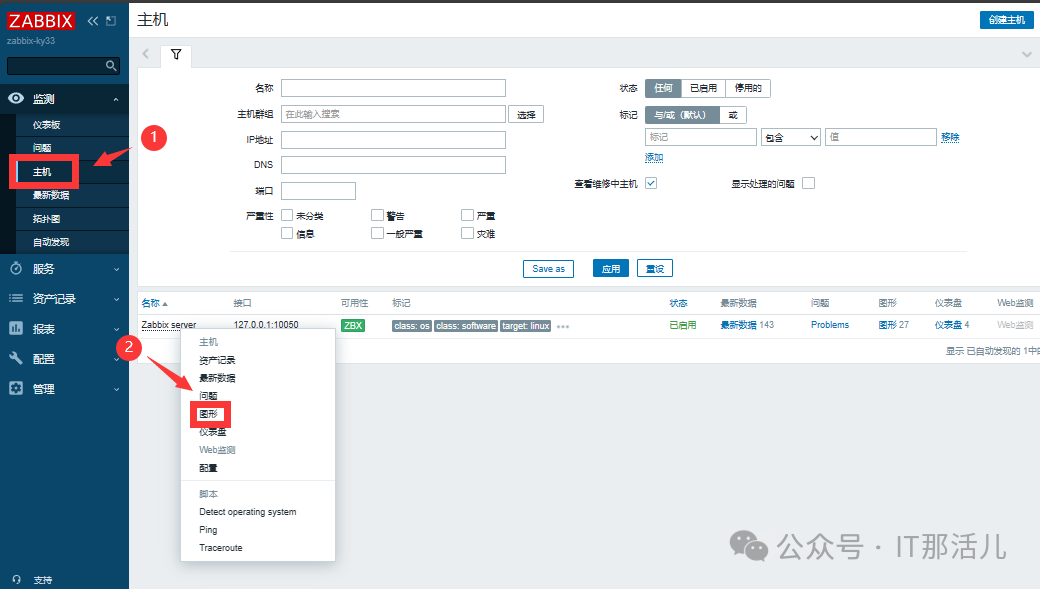The width and height of the screenshot is (1040, 589).
Task: Select the 与/或 (默认) tag operator
Action: [x=682, y=115]
